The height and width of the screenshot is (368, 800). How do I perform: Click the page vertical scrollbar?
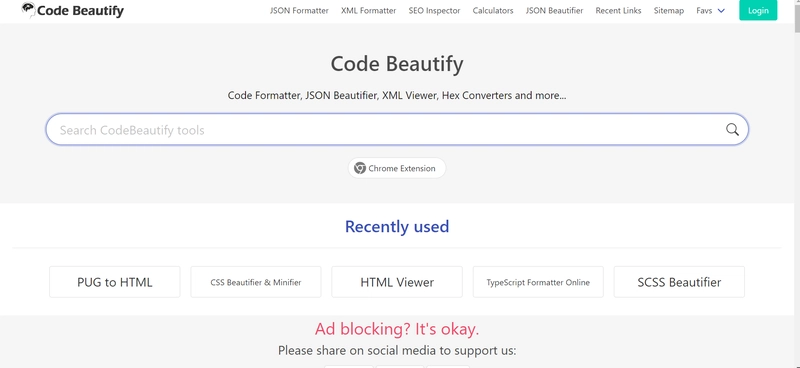pos(796,184)
